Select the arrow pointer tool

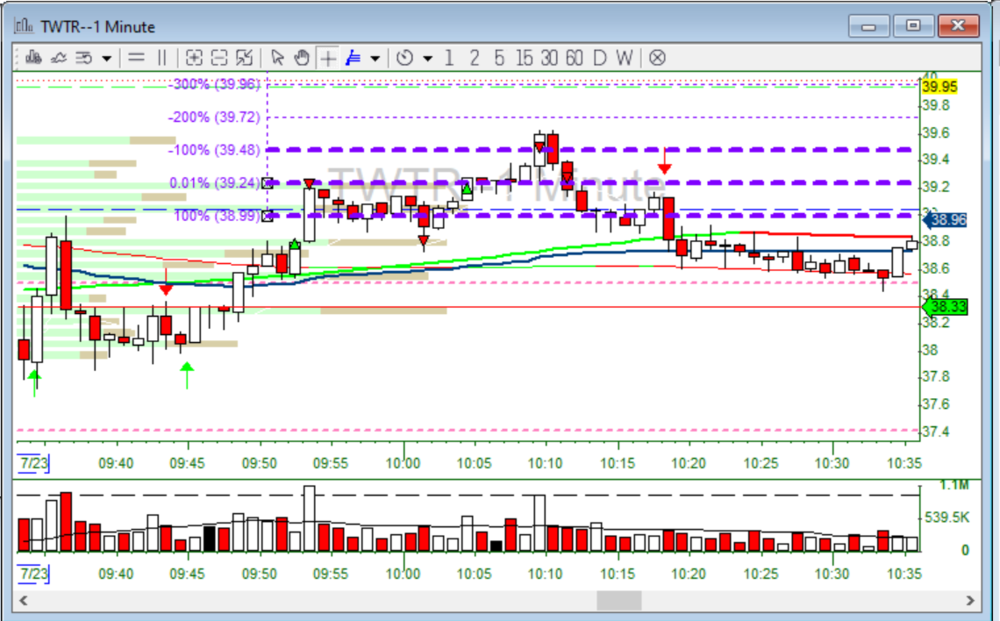(x=278, y=58)
